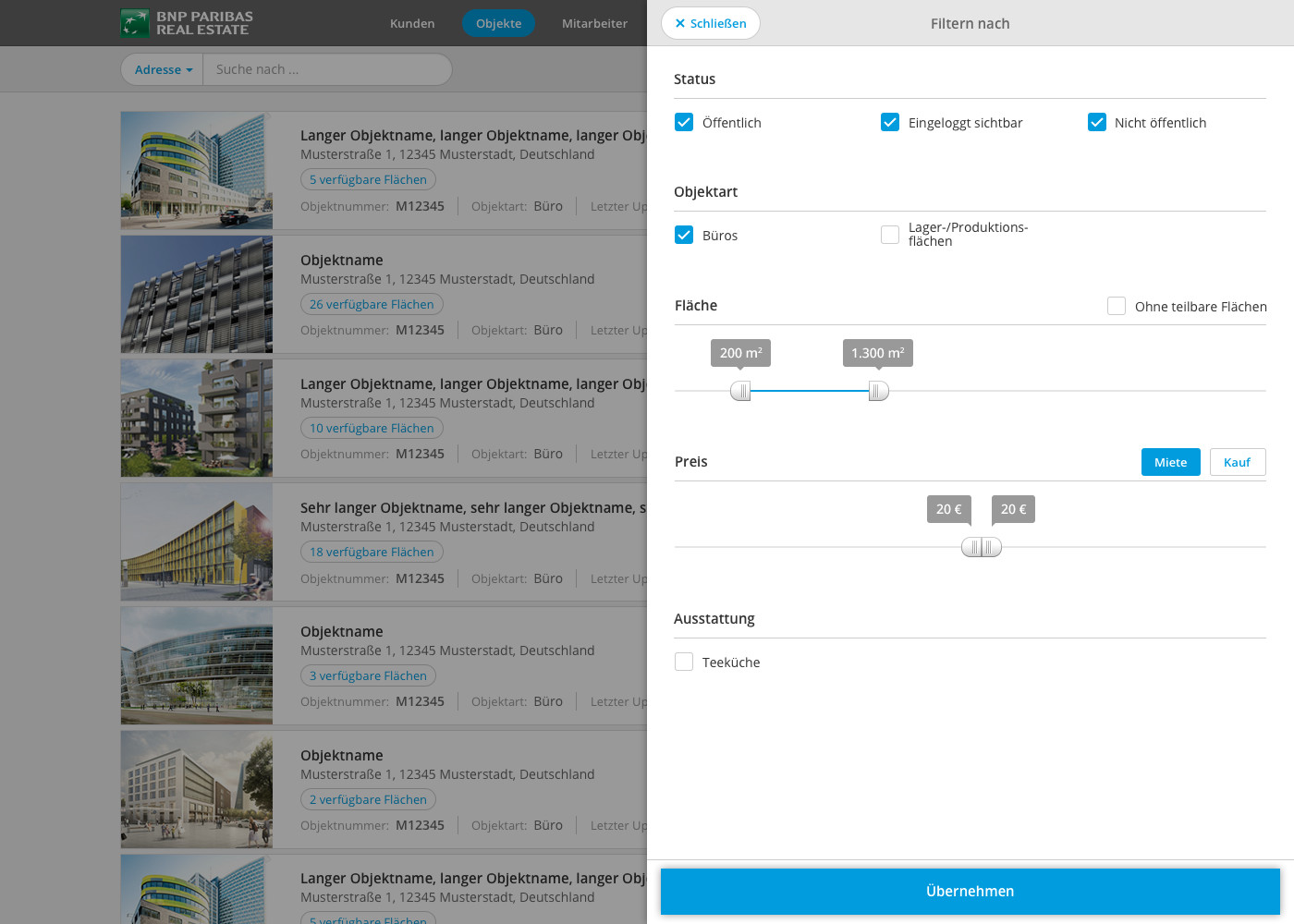This screenshot has width=1294, height=924.
Task: Open thumbnail of the 18 Flächen listing
Action: point(197,541)
